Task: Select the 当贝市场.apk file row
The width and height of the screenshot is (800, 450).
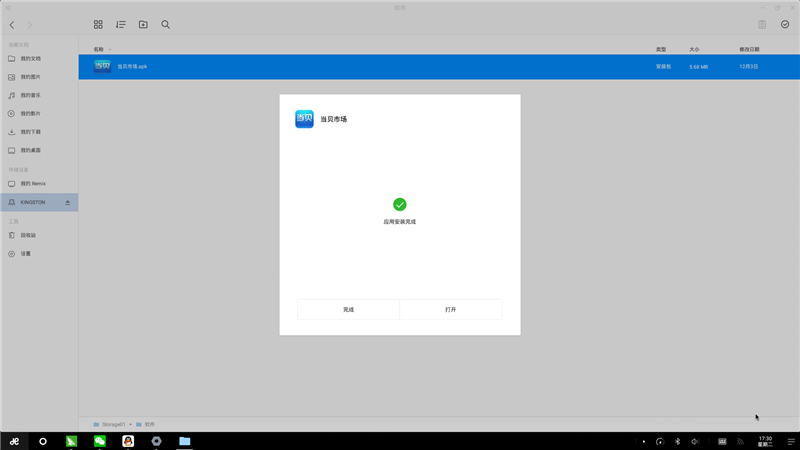Action: (439, 67)
